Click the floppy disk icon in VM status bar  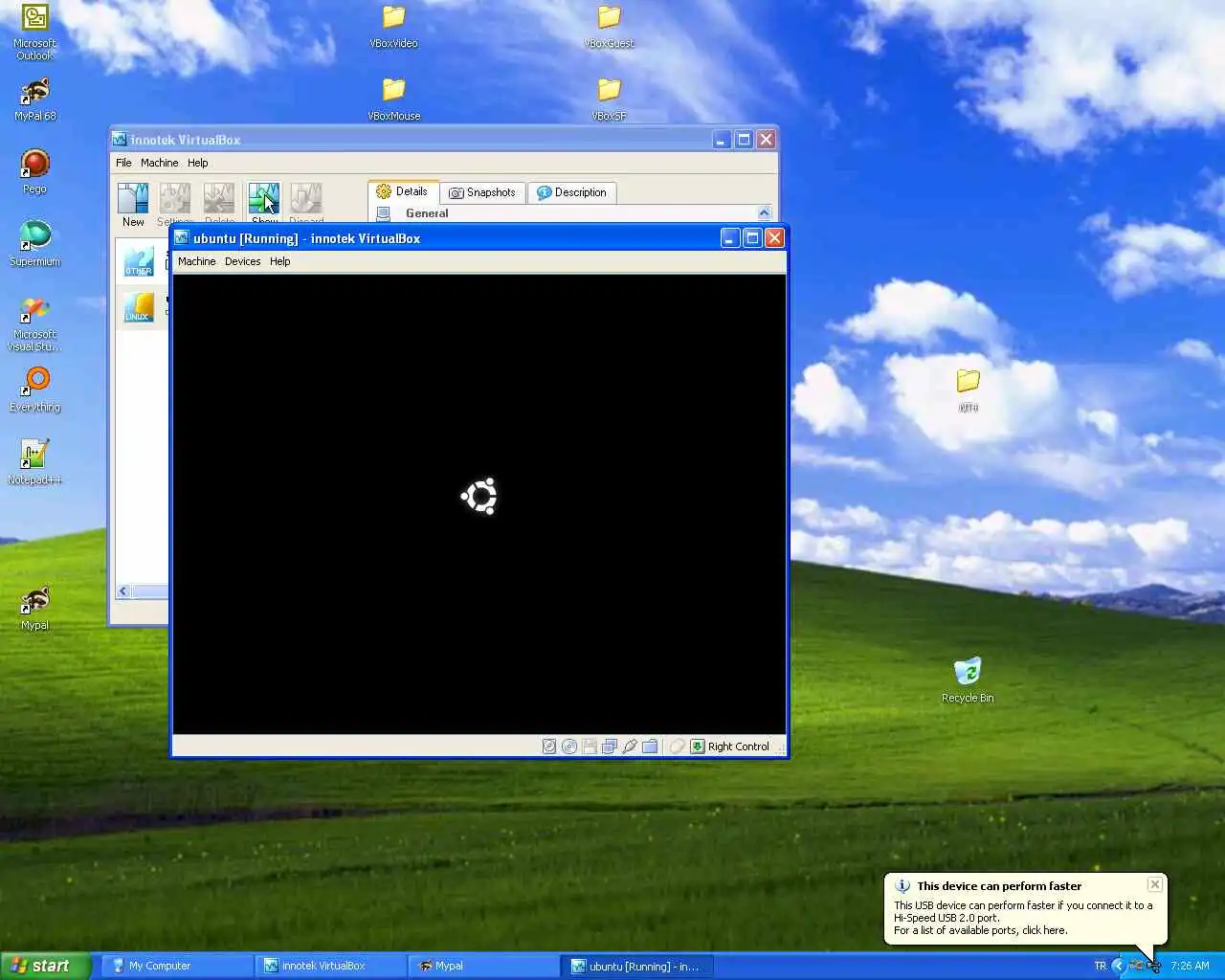(x=590, y=746)
